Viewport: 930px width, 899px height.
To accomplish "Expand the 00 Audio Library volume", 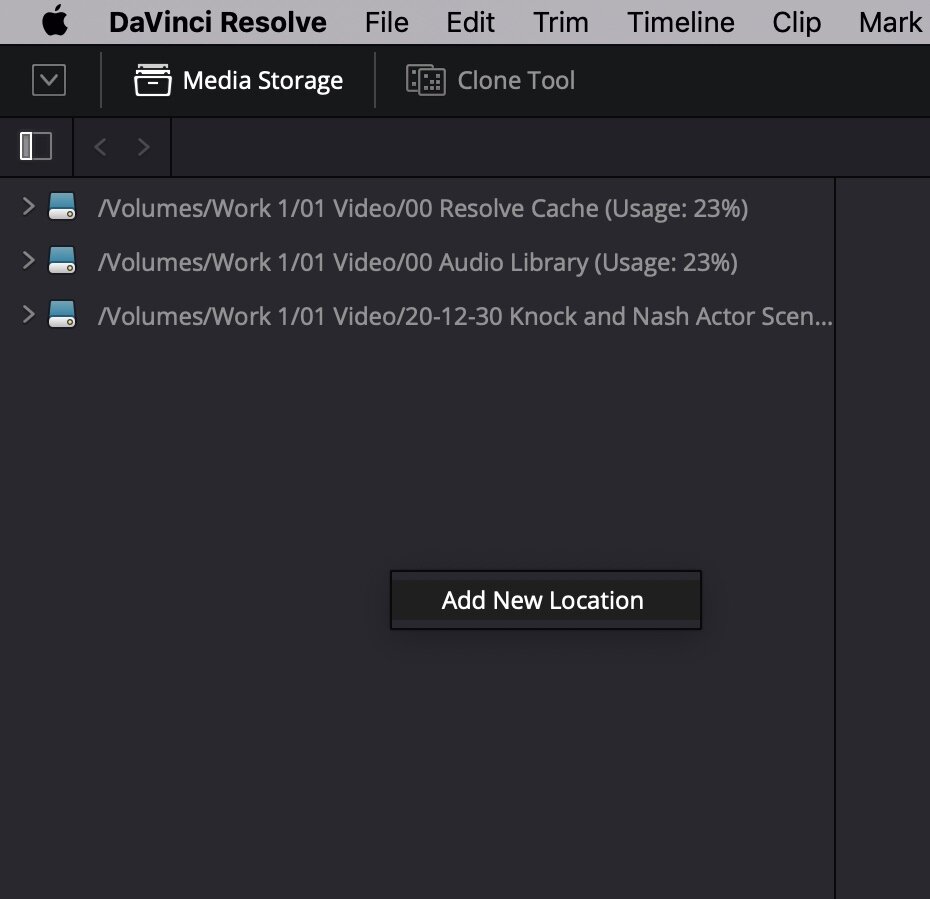I will pyautogui.click(x=28, y=260).
